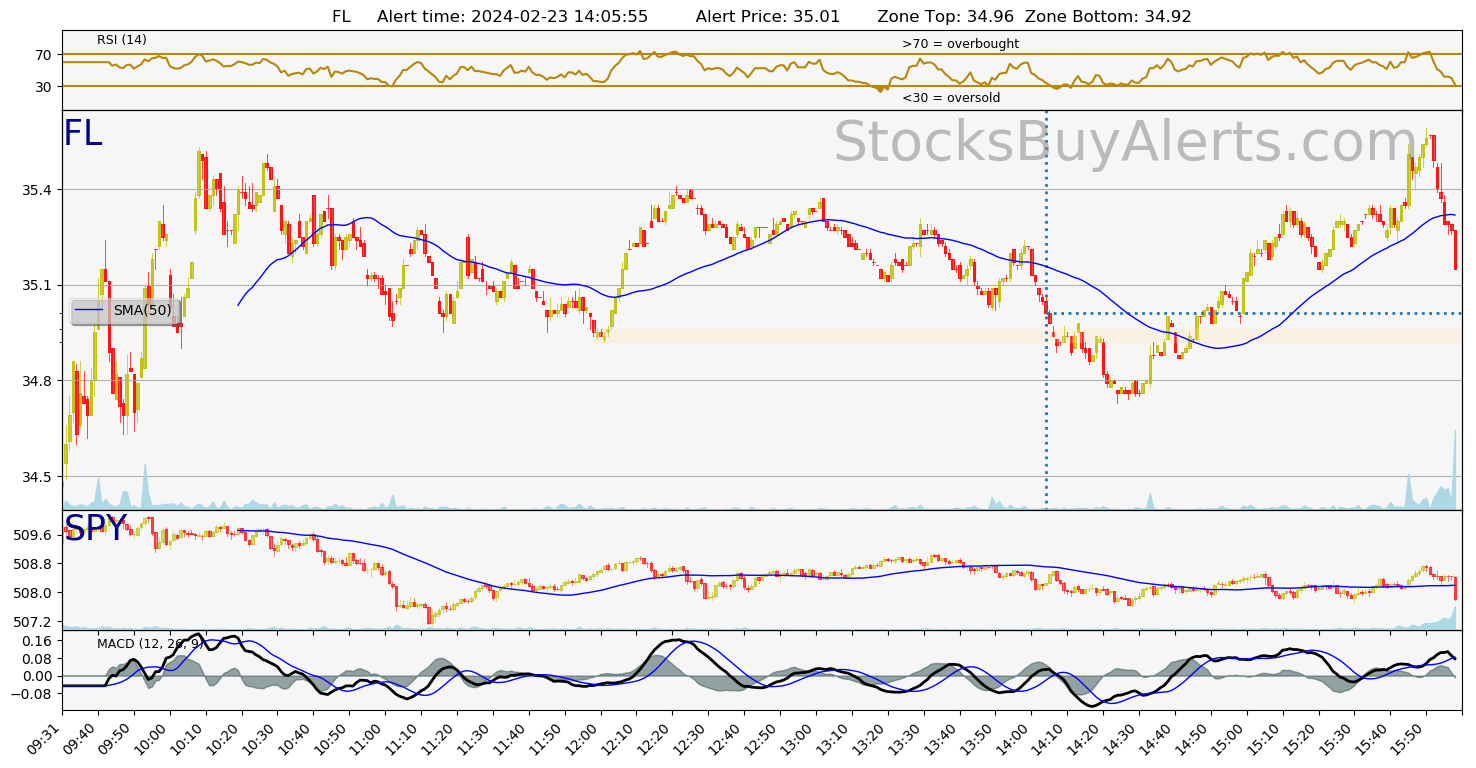Click the 507.2 SPY axis label

pyautogui.click(x=32, y=621)
